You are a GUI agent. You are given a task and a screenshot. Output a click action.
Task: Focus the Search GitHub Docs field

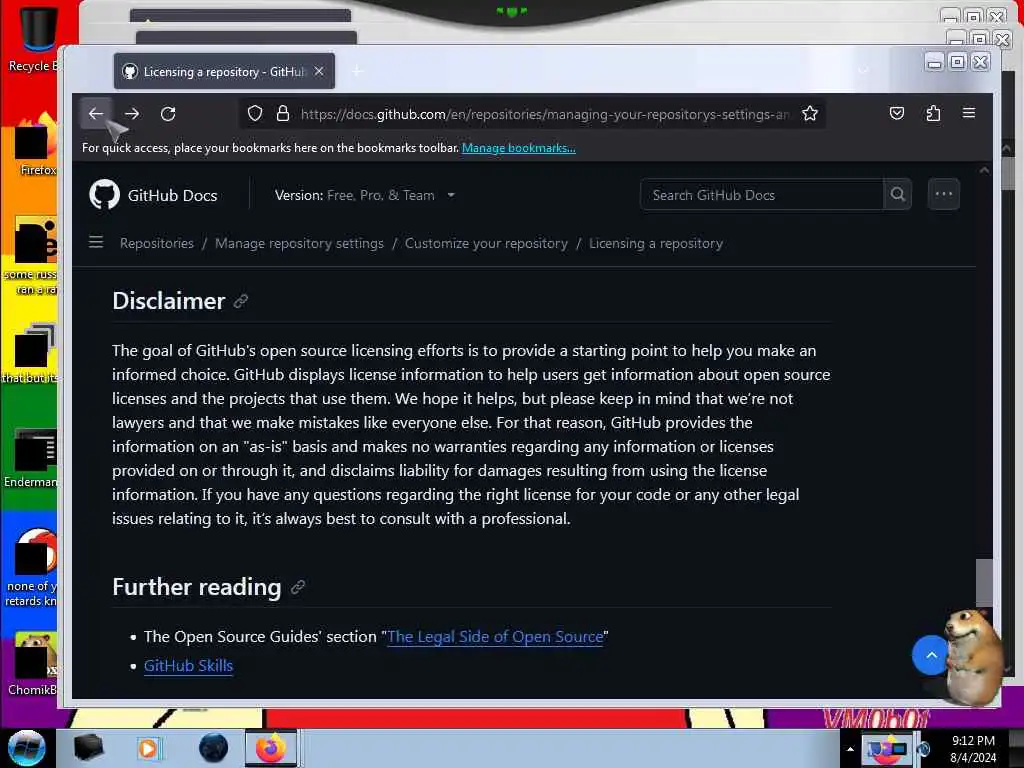point(761,195)
